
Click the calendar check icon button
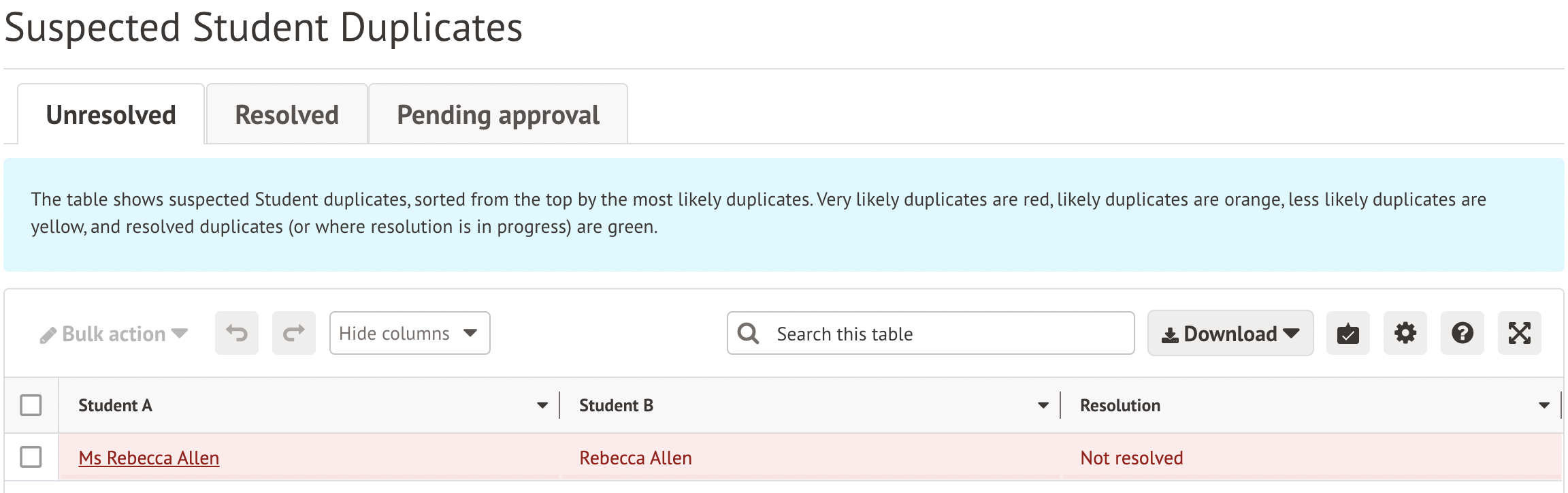(x=1347, y=333)
